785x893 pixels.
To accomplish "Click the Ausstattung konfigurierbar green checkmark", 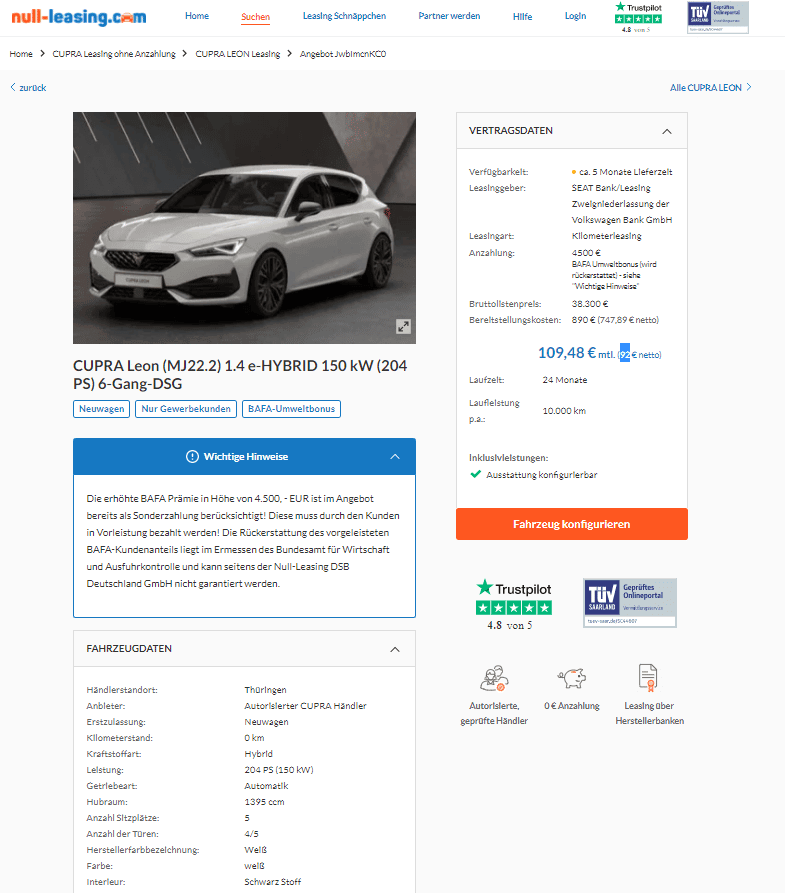I will coord(476,474).
